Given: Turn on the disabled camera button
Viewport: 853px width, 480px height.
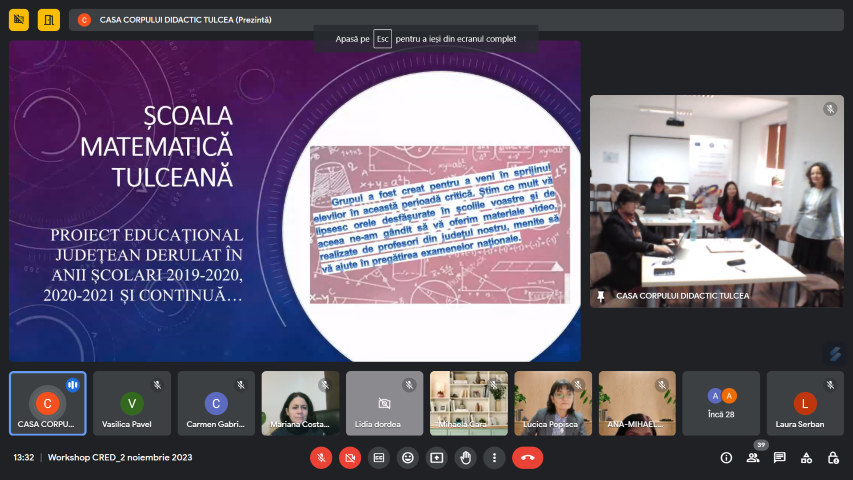Looking at the screenshot, I should click(349, 457).
